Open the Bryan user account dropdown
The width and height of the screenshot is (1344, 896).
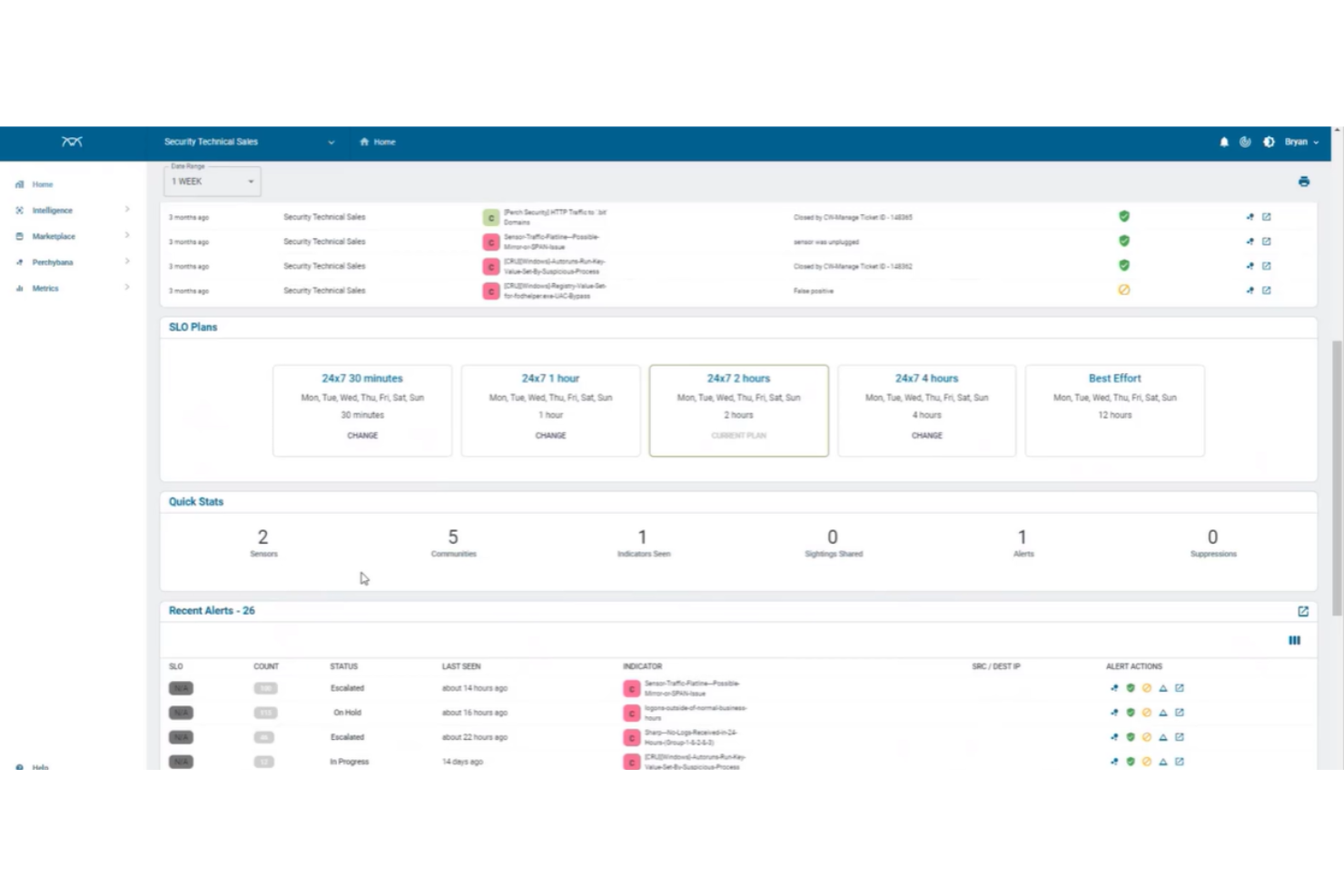click(1297, 142)
